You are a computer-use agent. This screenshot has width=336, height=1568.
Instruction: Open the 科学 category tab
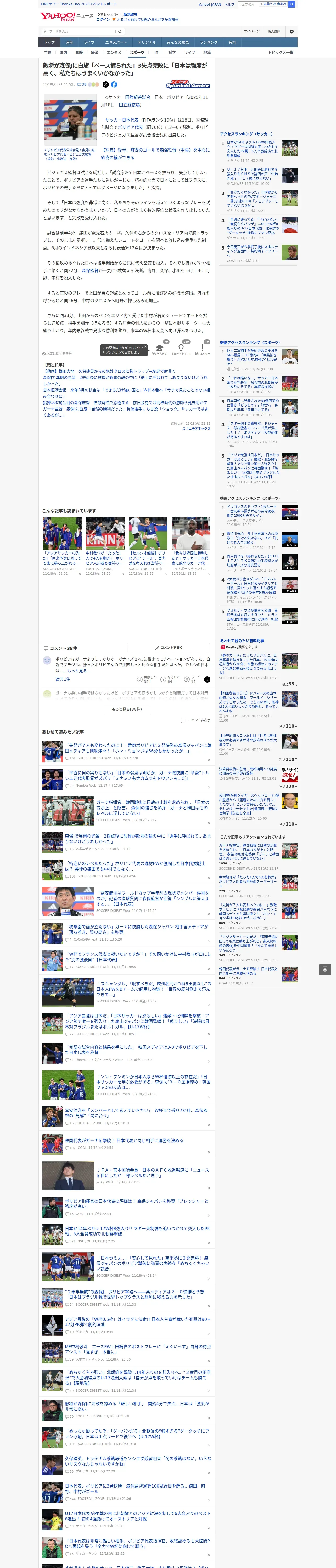point(172,52)
